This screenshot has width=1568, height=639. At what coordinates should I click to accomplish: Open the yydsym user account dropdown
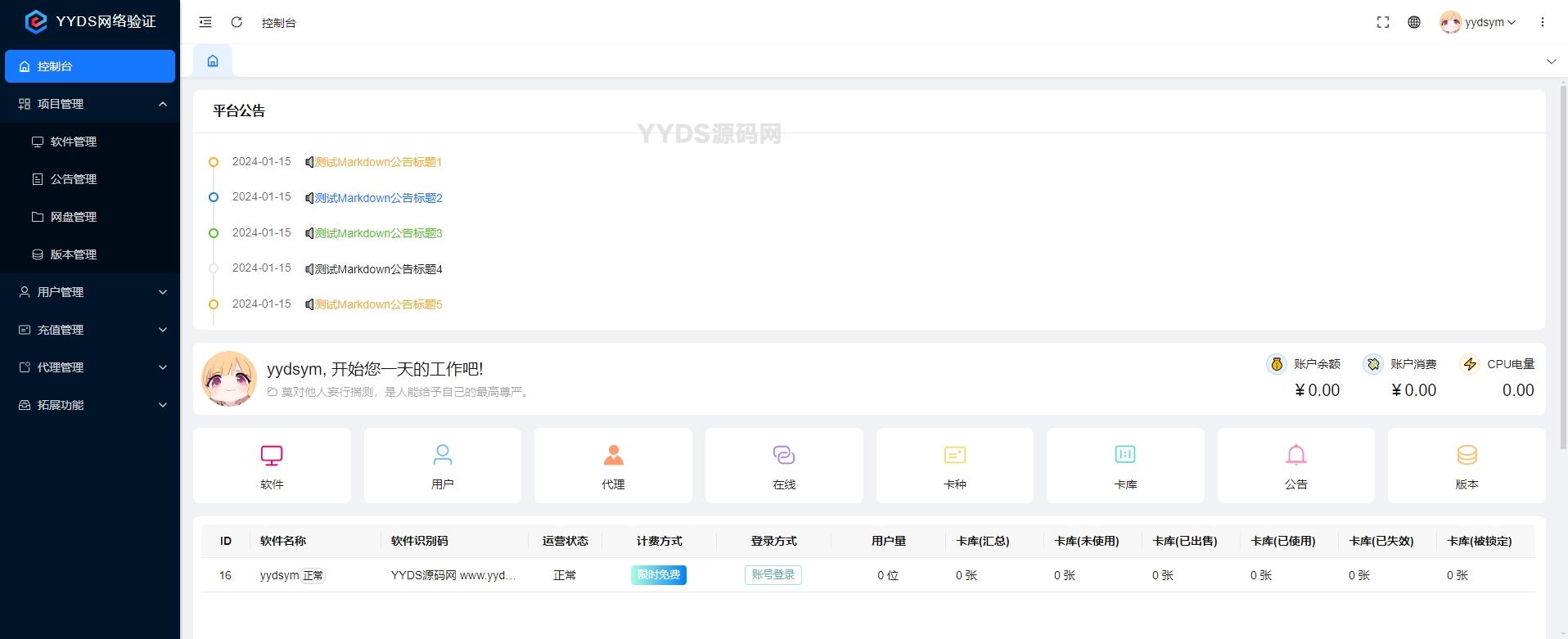point(1478,22)
